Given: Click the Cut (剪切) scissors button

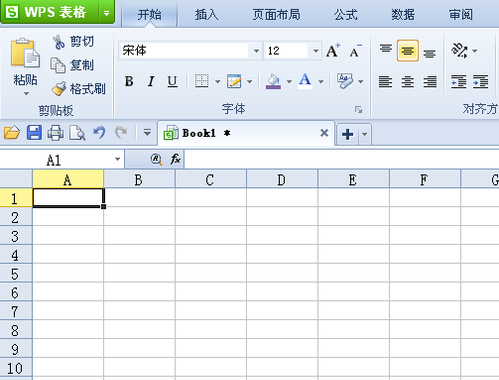Looking at the screenshot, I should pos(73,42).
